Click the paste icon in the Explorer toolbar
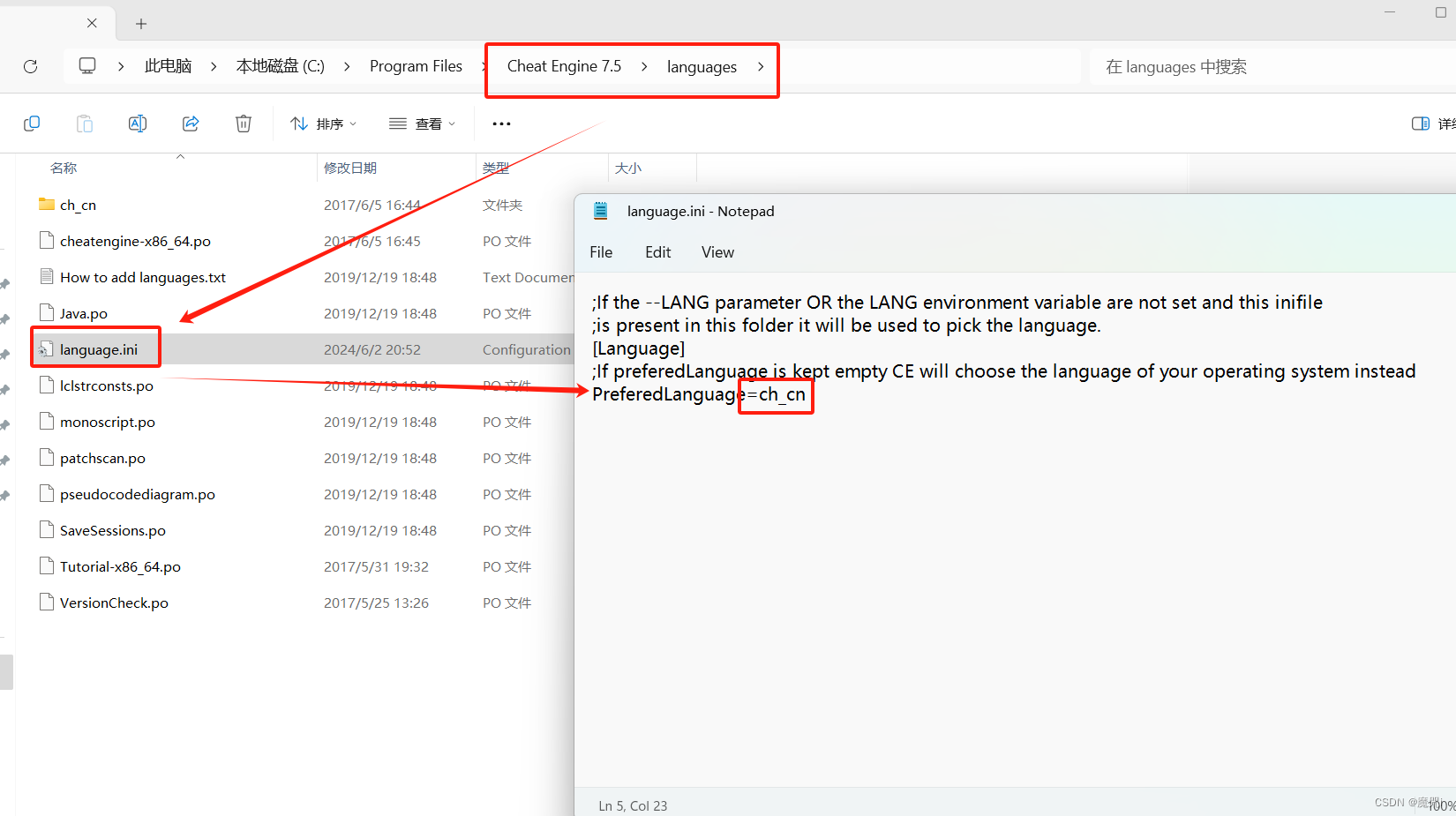The height and width of the screenshot is (816, 1456). click(x=85, y=124)
